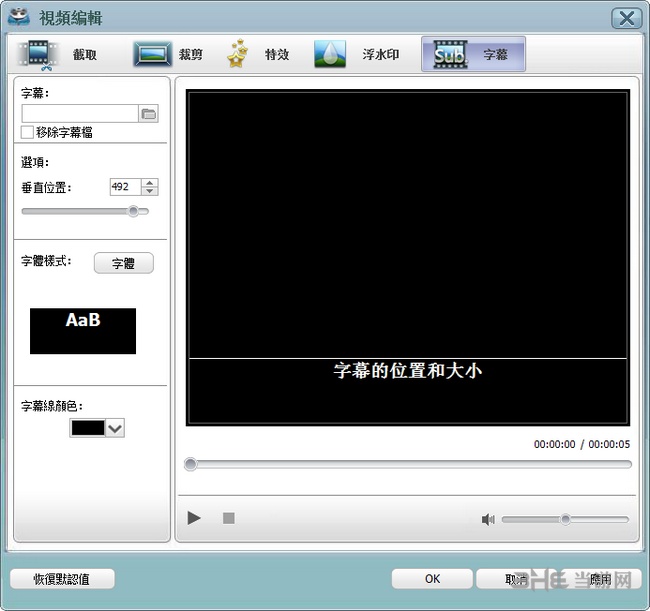
Task: Click the vertical position slider handle
Action: click(x=133, y=211)
